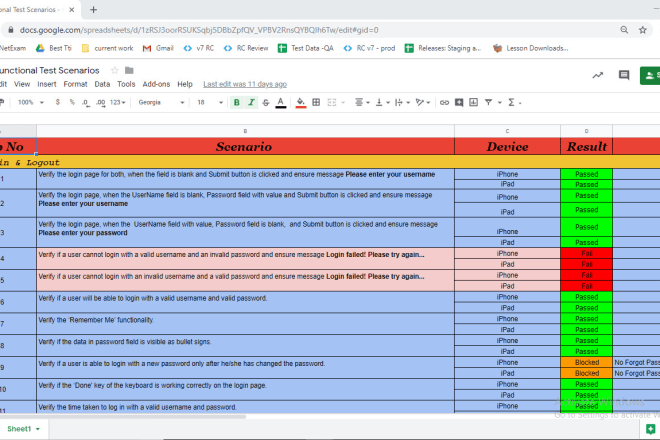The width and height of the screenshot is (660, 440).
Task: Open Text wrapping dropdown
Action: [402, 102]
